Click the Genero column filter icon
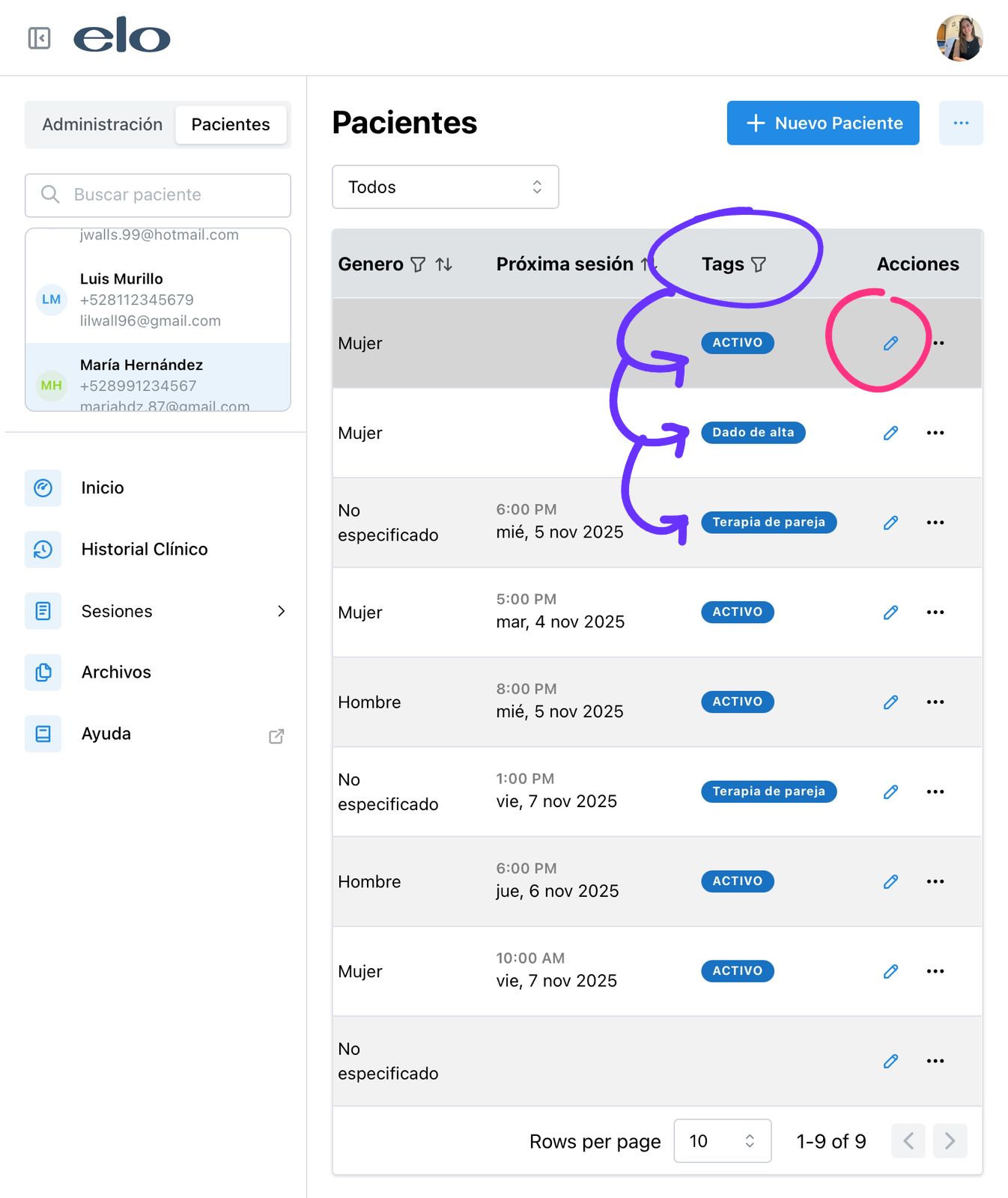This screenshot has height=1198, width=1008. (x=418, y=264)
